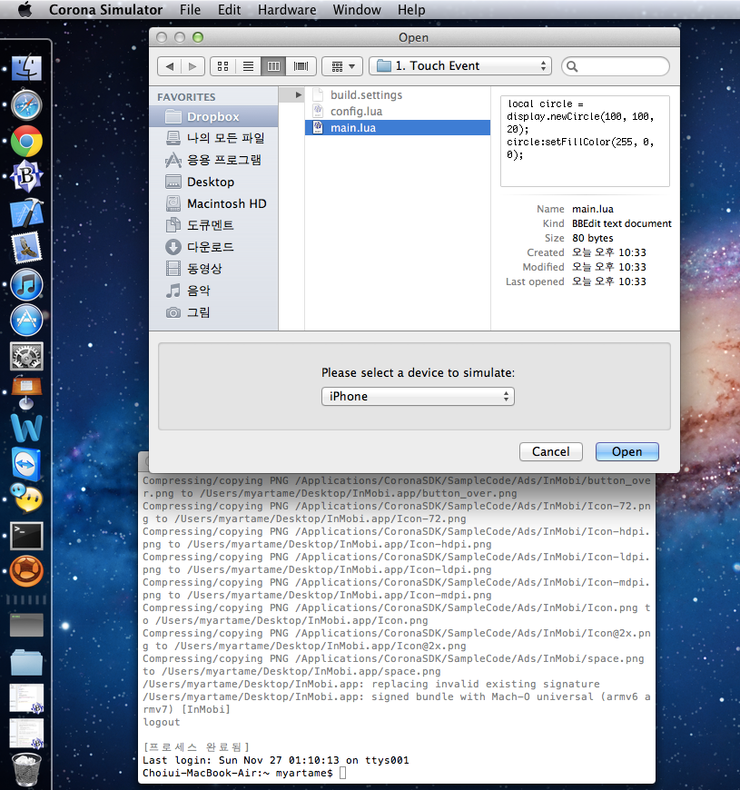Image resolution: width=740 pixels, height=790 pixels.
Task: Open the App Store Dock icon
Action: click(x=26, y=320)
